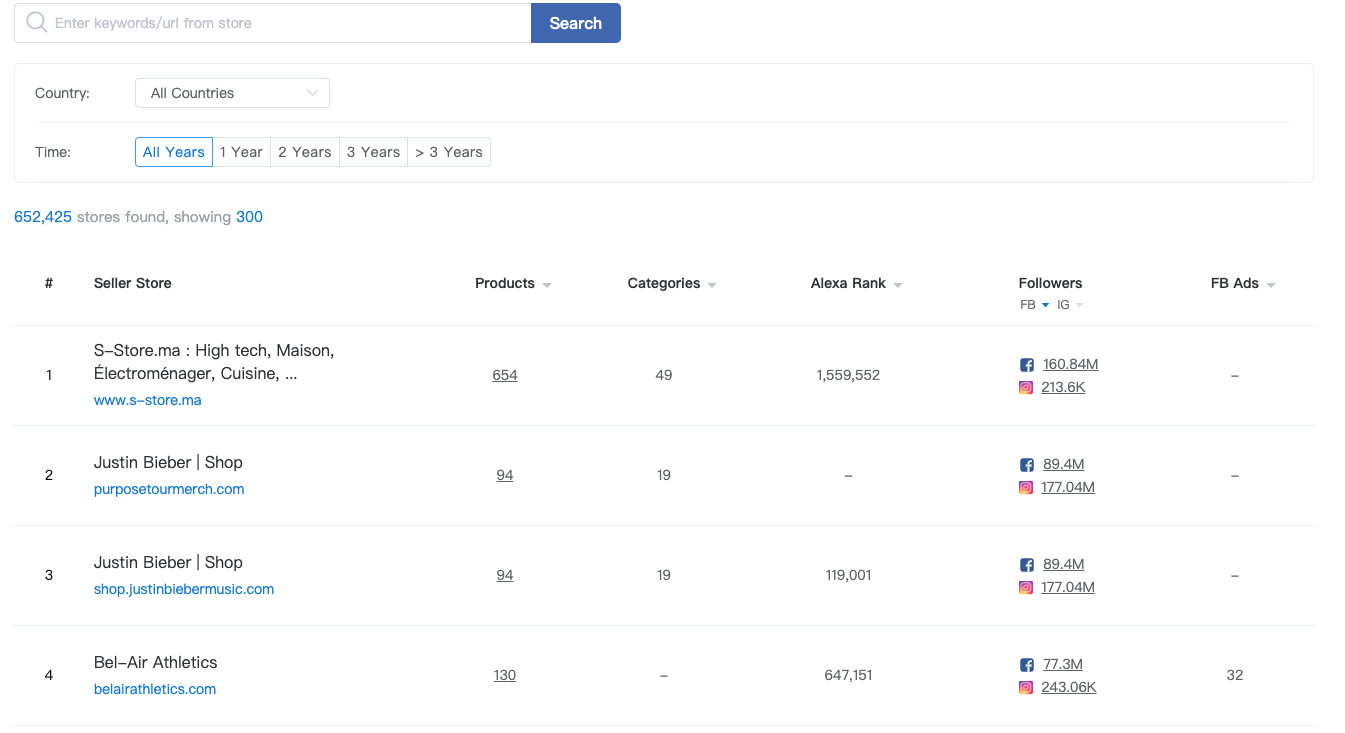This screenshot has width=1345, height=733.
Task: Choose the > 3 Years time filter
Action: [x=449, y=152]
